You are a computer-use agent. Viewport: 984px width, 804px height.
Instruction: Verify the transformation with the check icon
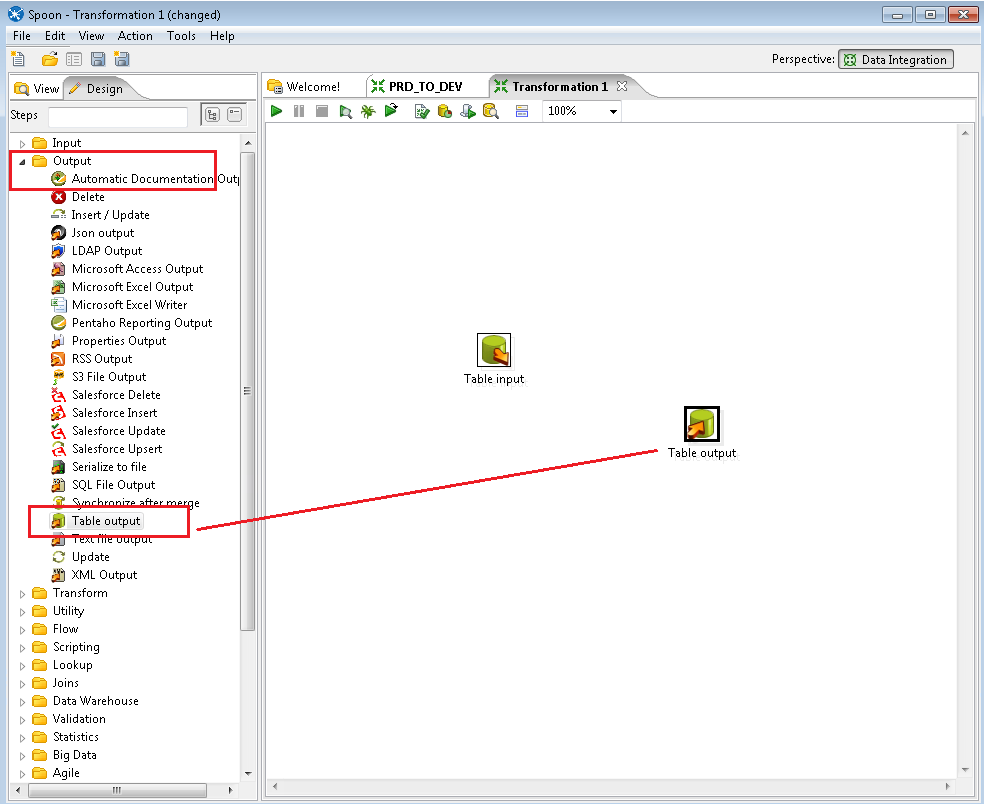coord(422,111)
